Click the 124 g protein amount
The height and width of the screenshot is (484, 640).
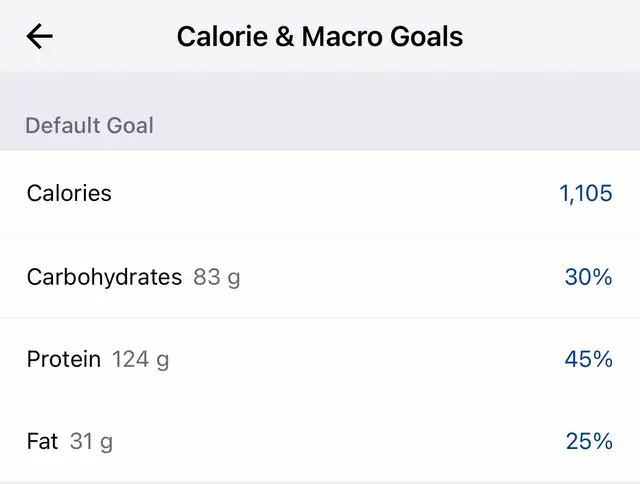[x=140, y=359]
